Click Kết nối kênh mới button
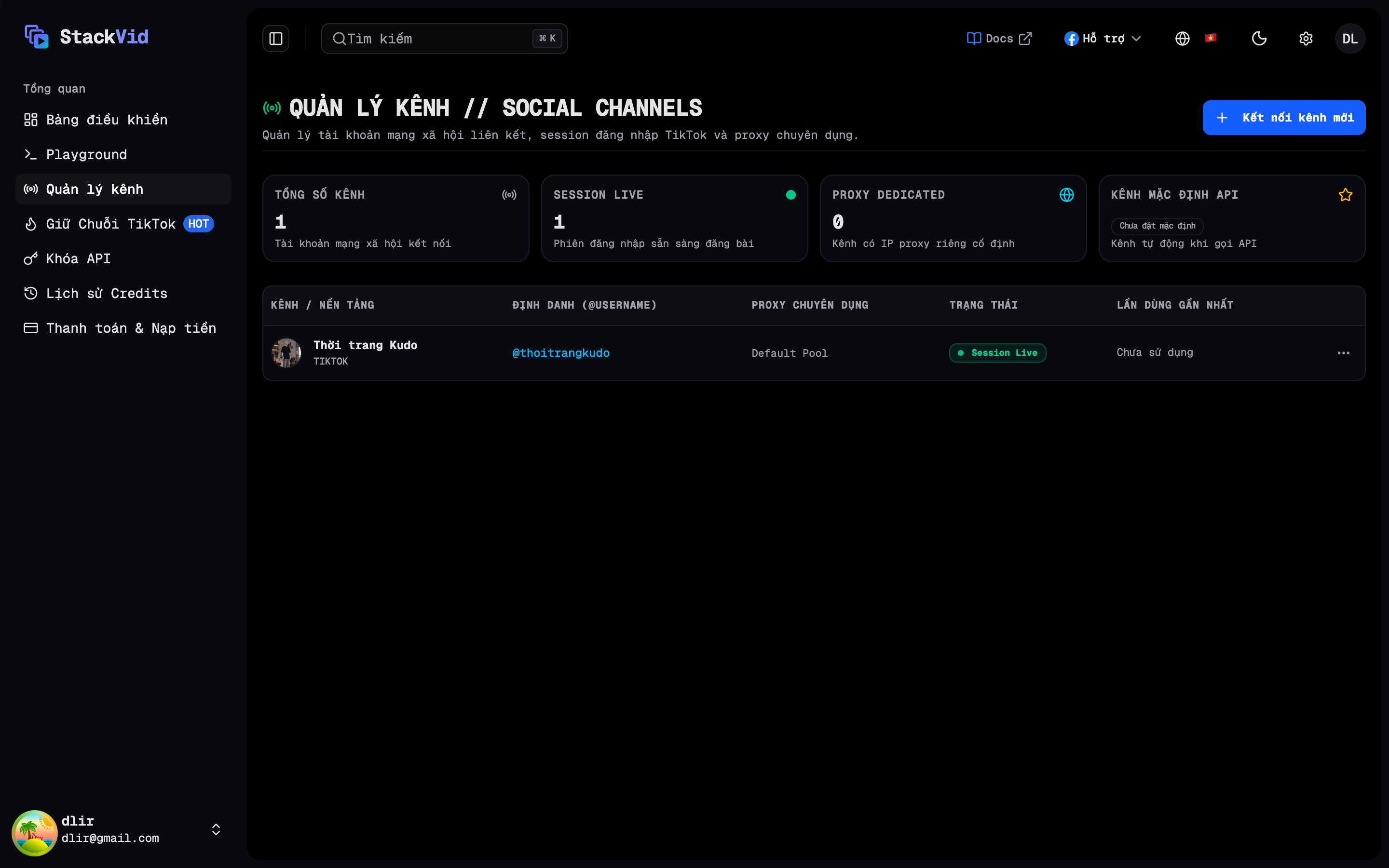 [1284, 118]
